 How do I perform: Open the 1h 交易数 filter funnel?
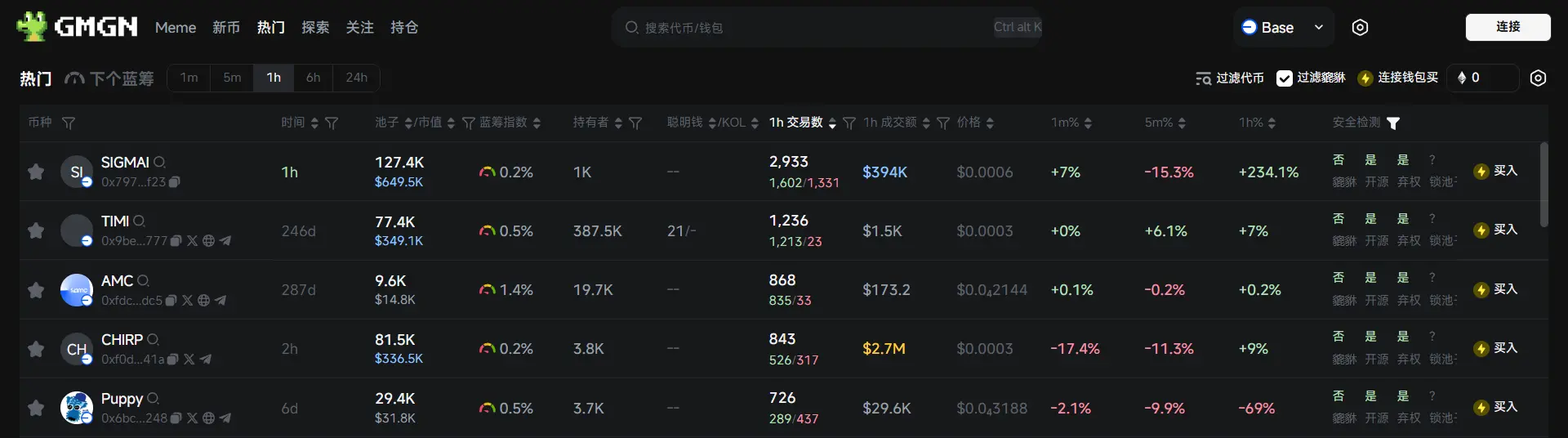click(849, 123)
